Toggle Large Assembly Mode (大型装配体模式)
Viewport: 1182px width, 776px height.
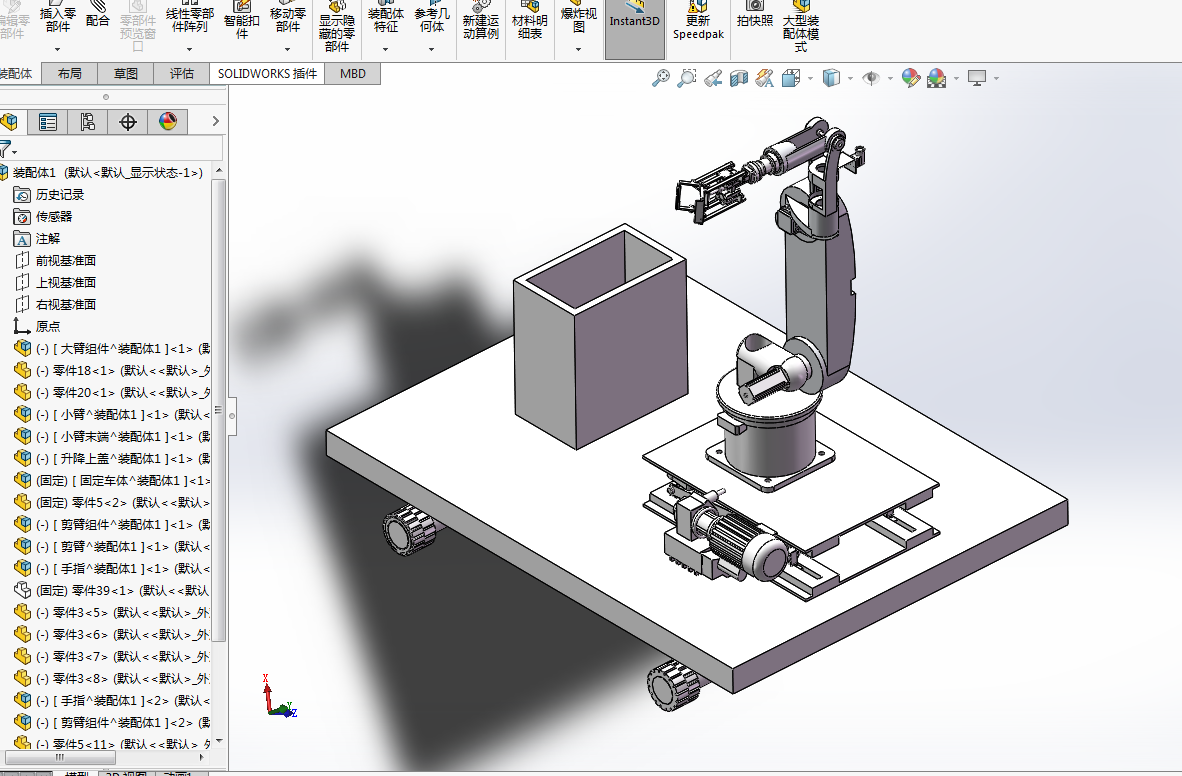[801, 27]
